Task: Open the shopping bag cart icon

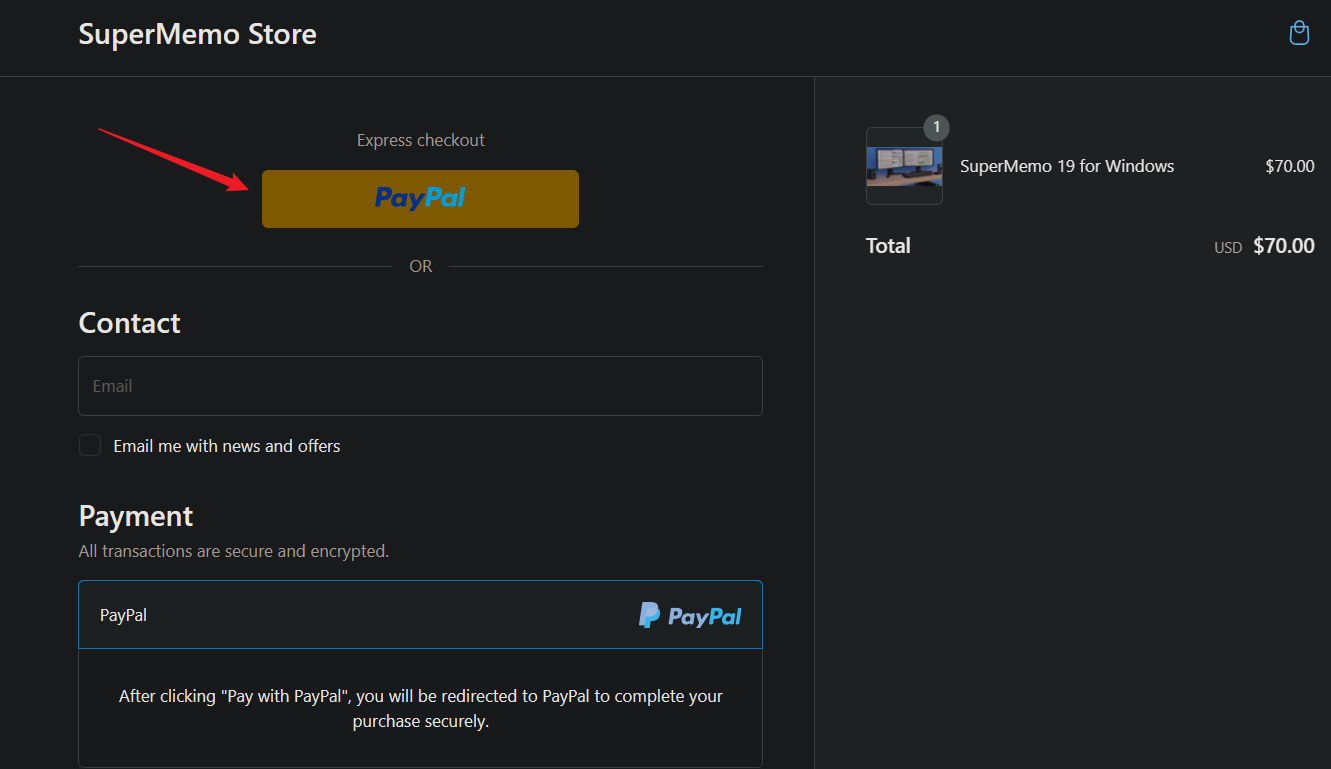Action: pyautogui.click(x=1299, y=33)
